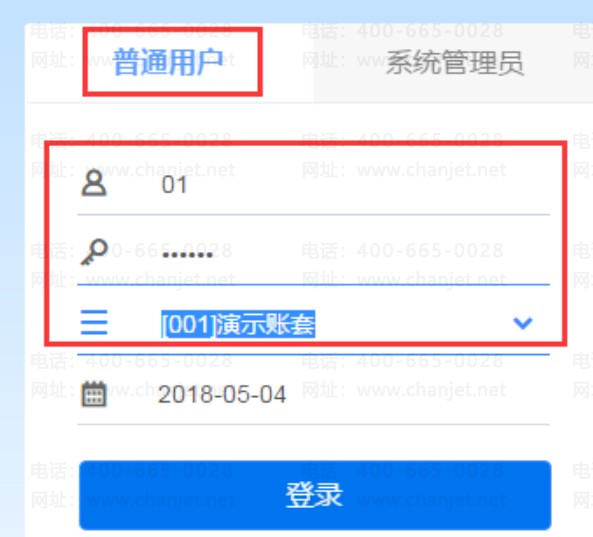Focus the masked password field

[313, 254]
